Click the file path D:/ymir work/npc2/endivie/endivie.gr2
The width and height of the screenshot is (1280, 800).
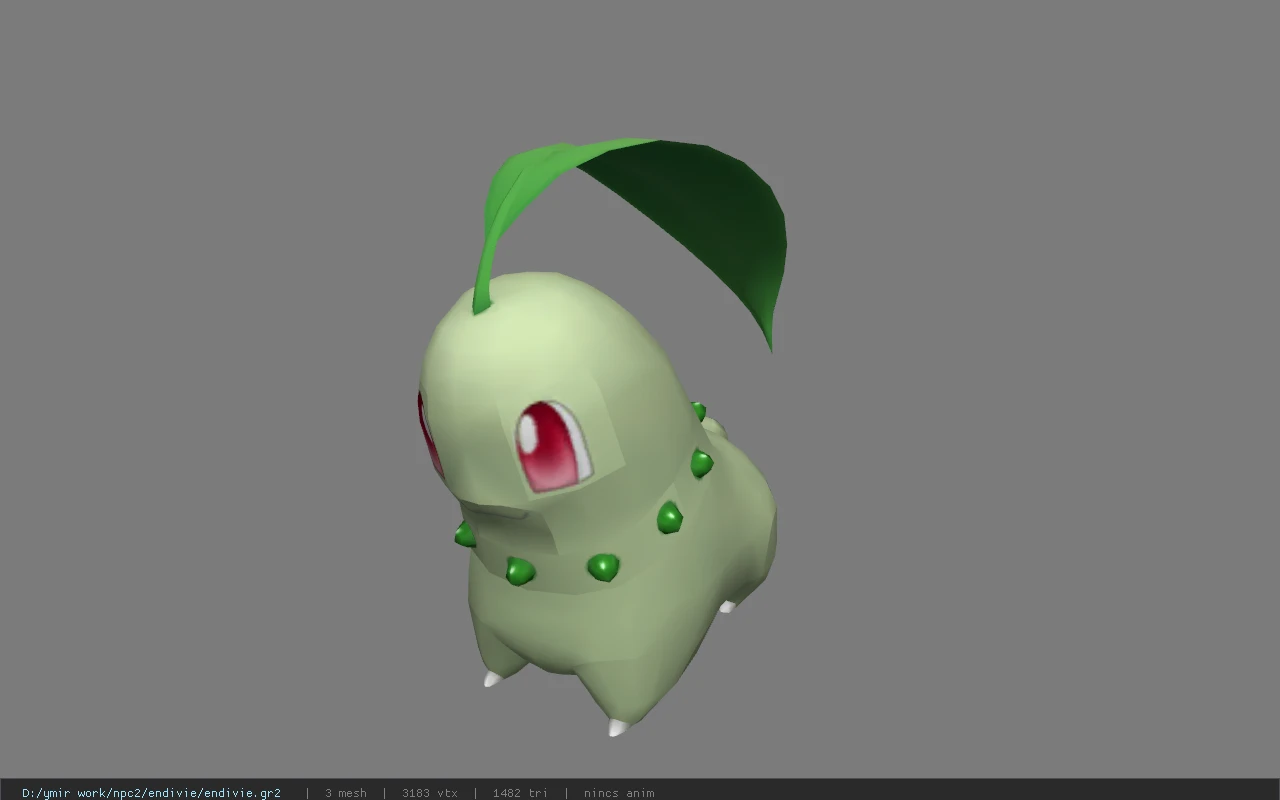click(x=151, y=793)
